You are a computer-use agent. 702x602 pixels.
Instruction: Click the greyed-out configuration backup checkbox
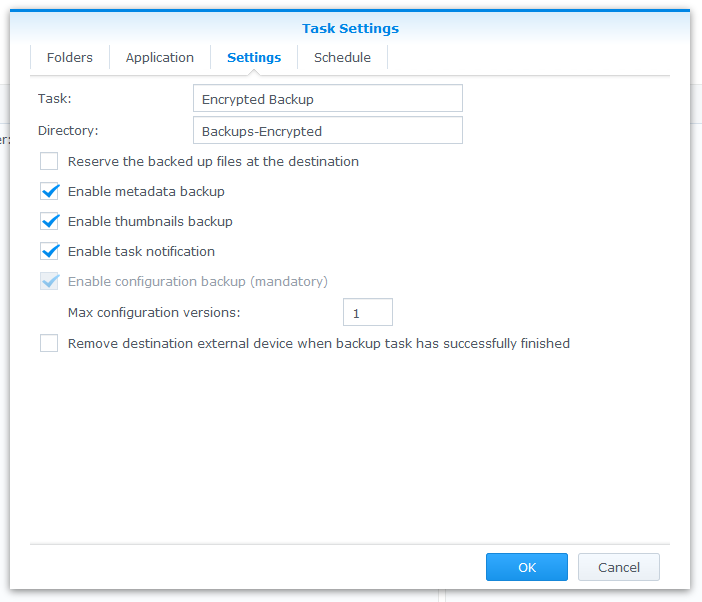pos(49,281)
